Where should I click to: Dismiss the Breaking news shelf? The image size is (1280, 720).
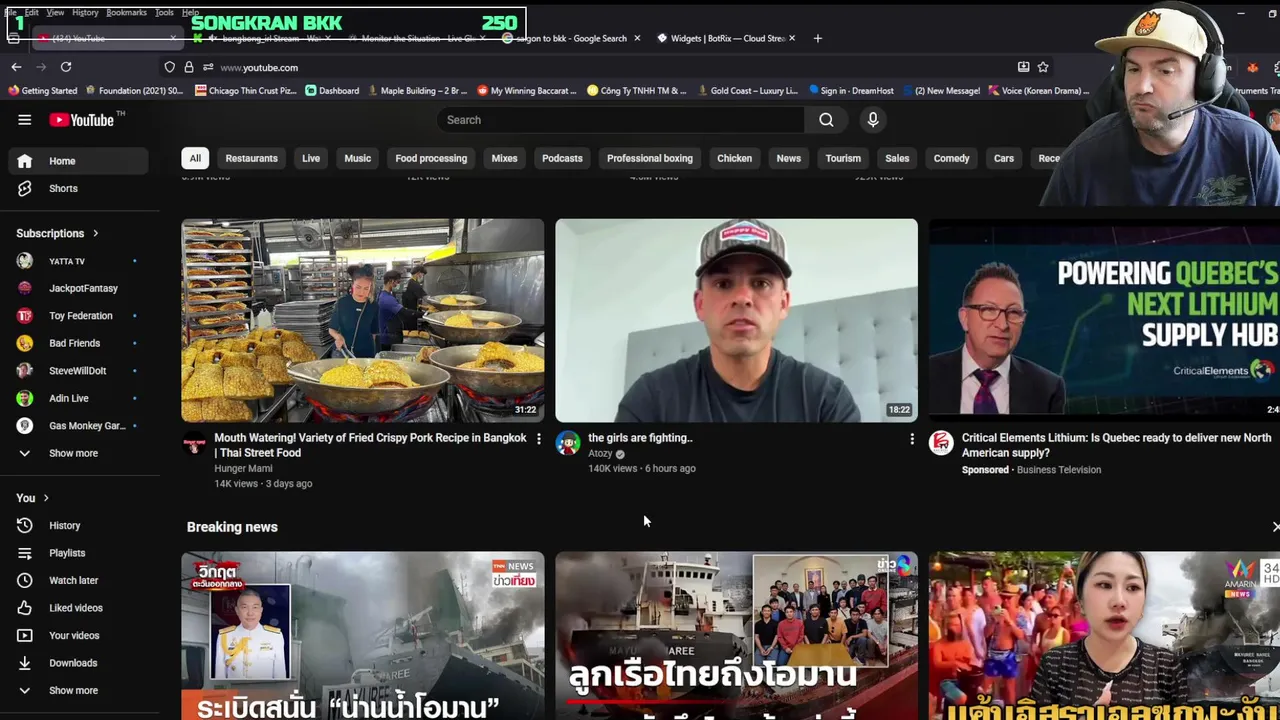(x=1274, y=526)
